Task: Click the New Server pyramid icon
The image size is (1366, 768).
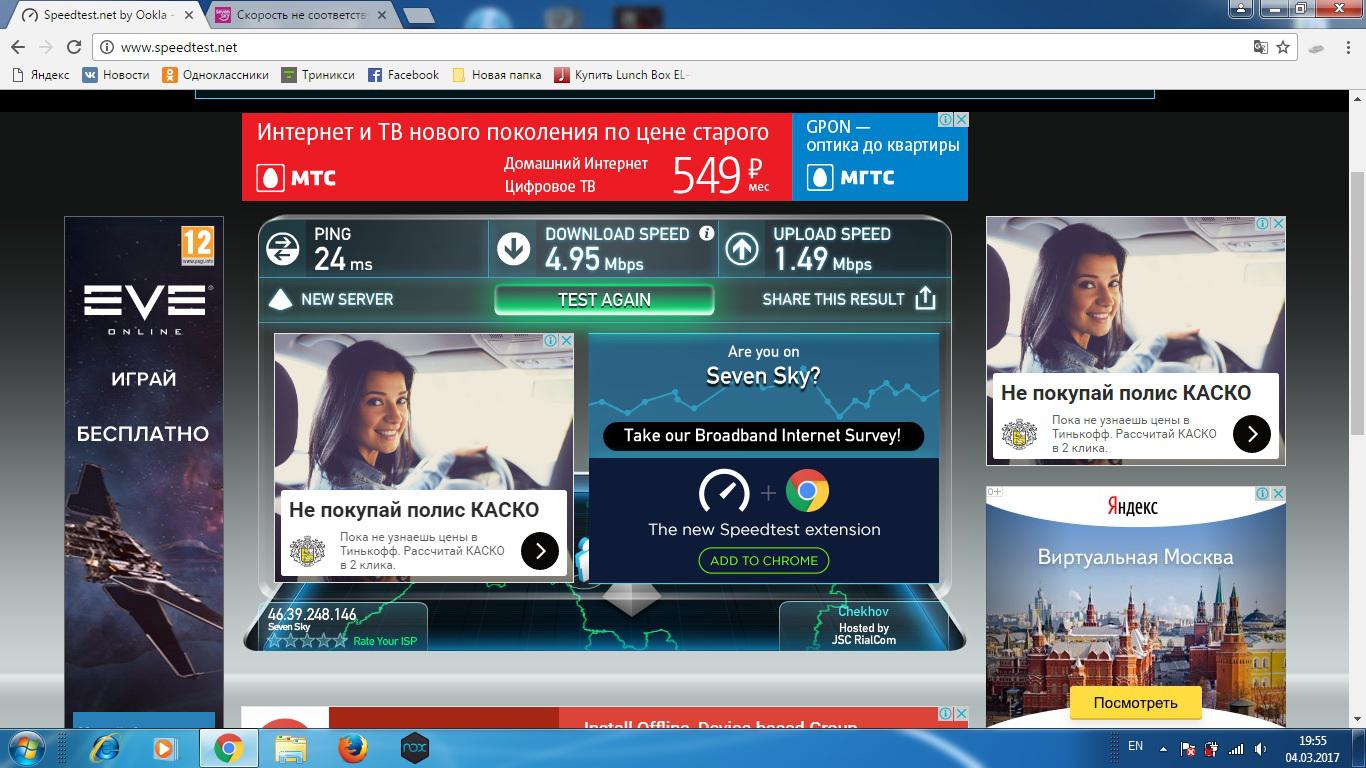Action: click(281, 299)
